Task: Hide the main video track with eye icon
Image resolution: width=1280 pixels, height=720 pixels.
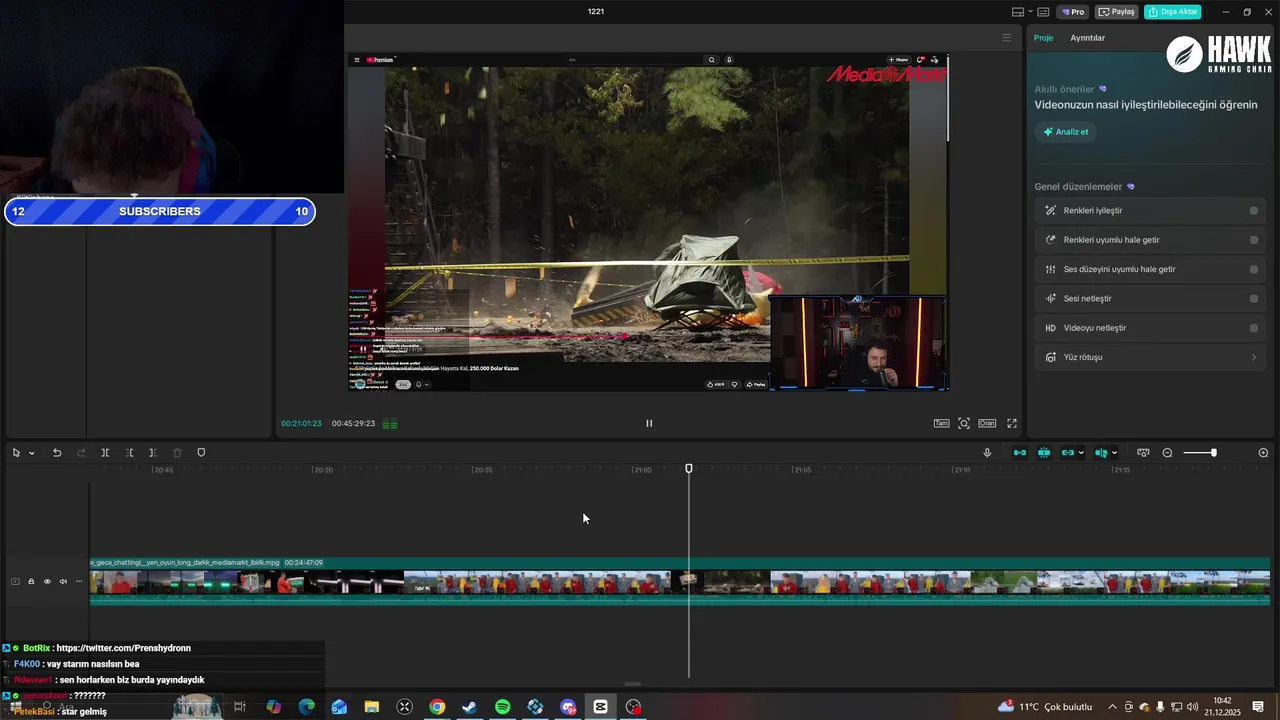Action: (47, 581)
